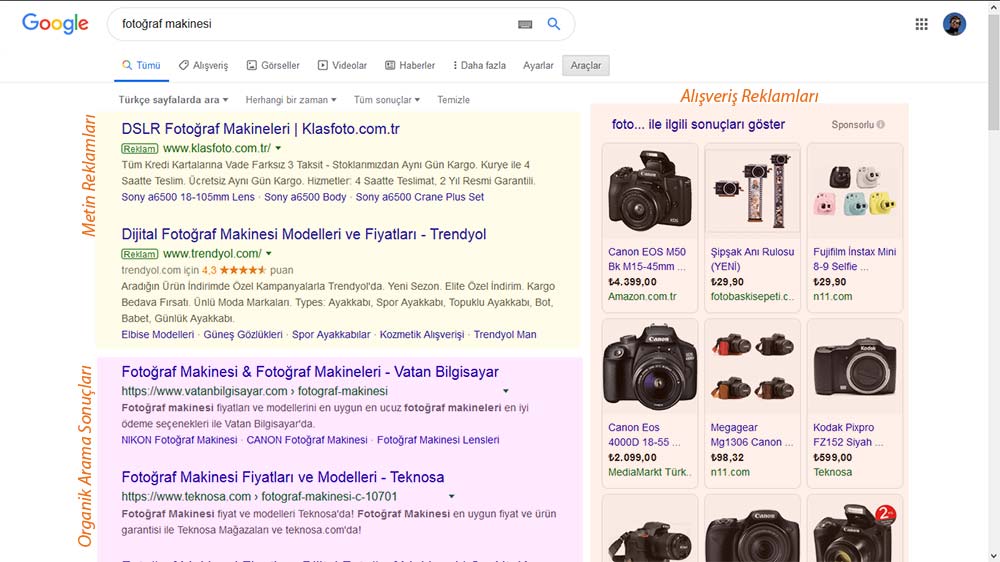Expand arrow beside teknosa.com URL
The image size is (1000, 562).
pyautogui.click(x=452, y=496)
